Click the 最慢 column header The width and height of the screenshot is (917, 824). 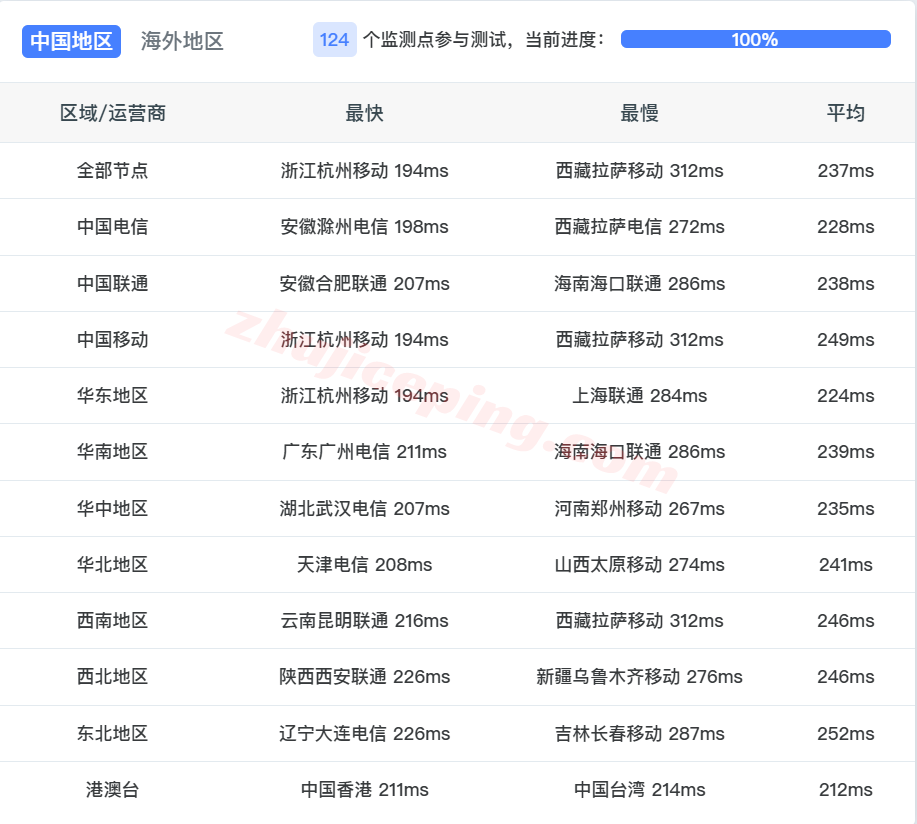[639, 113]
